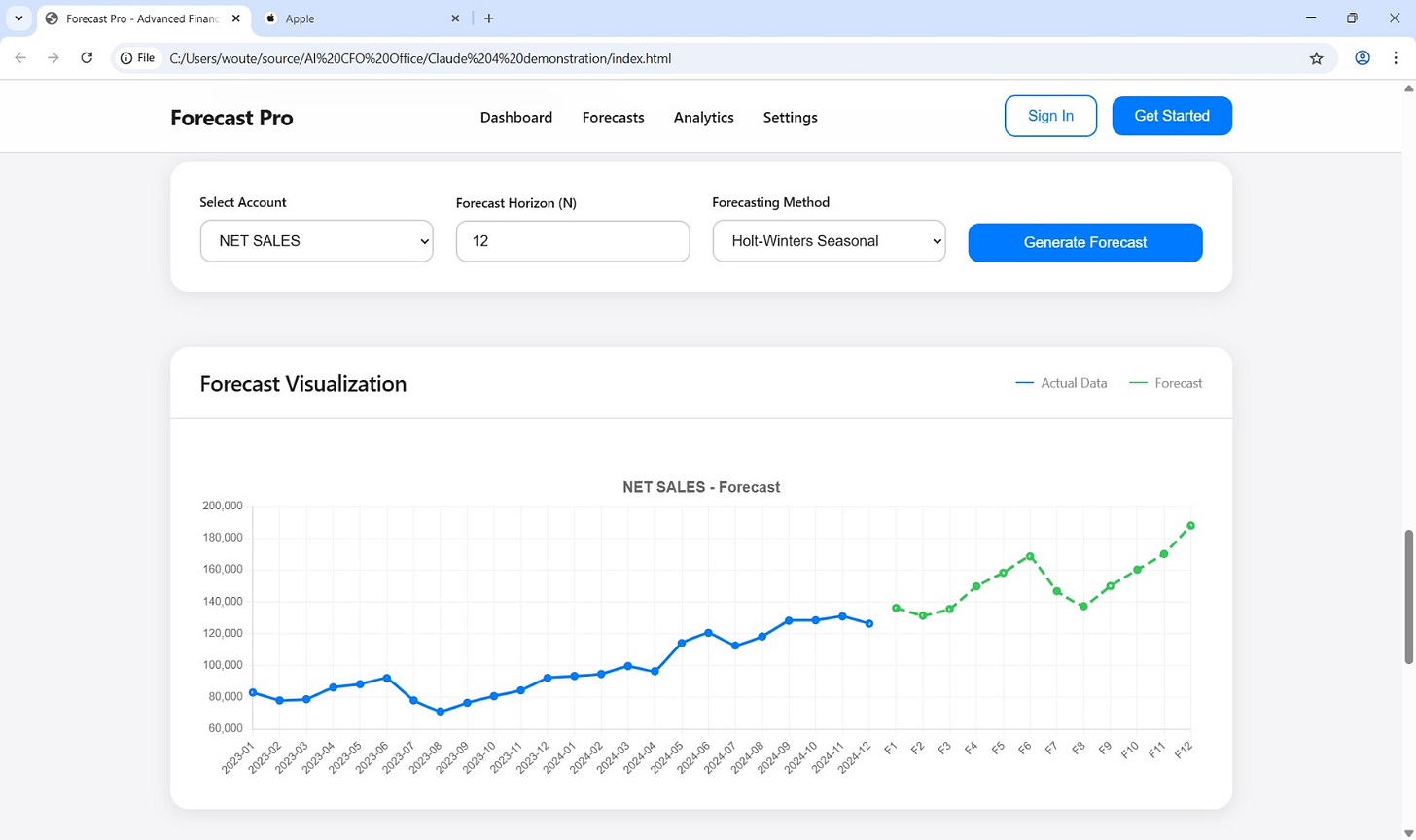Click the 2024-06 actual data point
Screen dimensions: 1416x840
(x=708, y=633)
